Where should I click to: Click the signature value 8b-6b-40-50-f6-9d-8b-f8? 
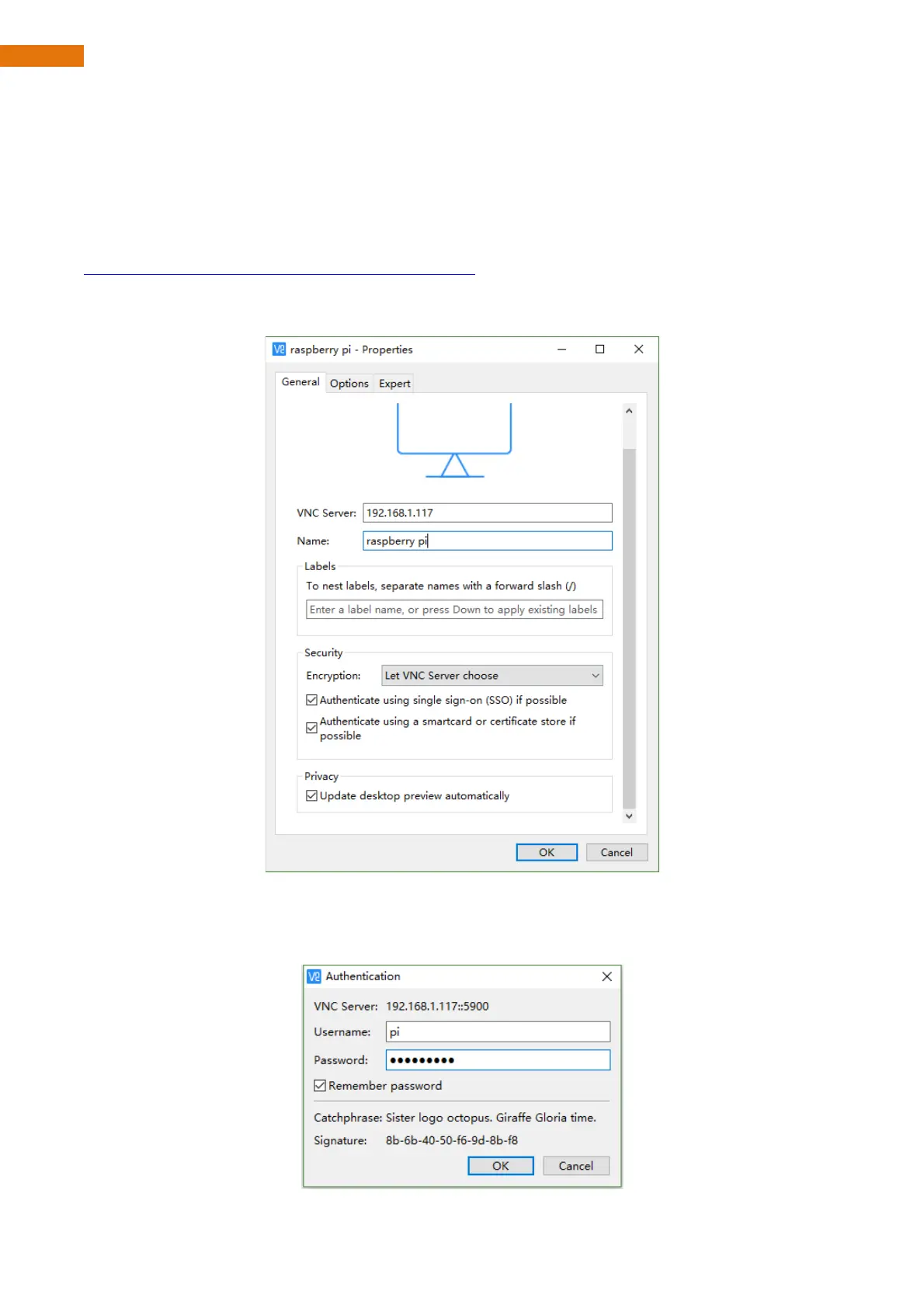coord(452,1140)
